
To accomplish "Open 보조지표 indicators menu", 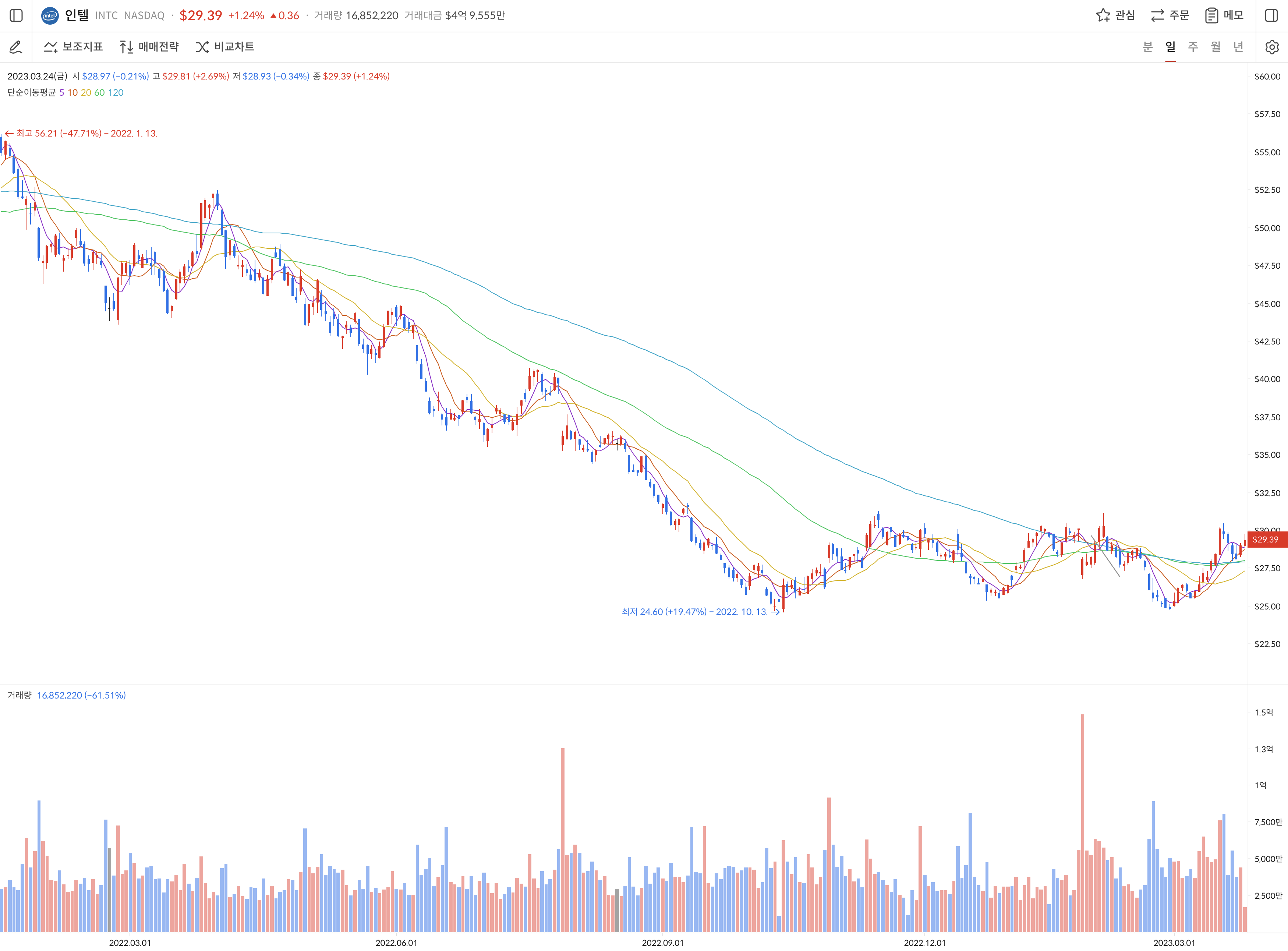I will pyautogui.click(x=73, y=47).
